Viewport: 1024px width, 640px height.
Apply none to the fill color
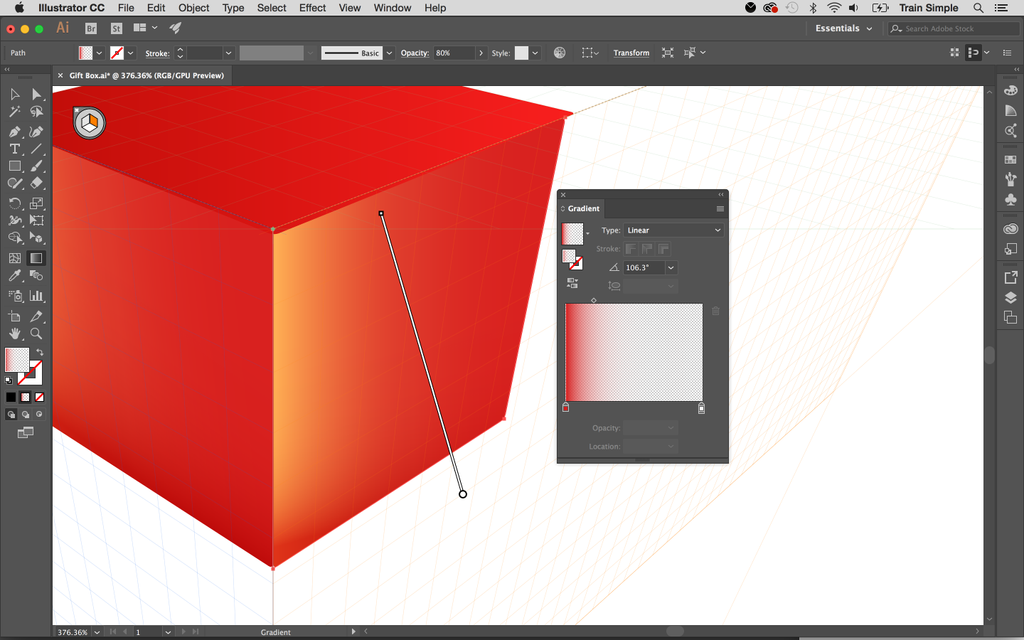[x=41, y=396]
